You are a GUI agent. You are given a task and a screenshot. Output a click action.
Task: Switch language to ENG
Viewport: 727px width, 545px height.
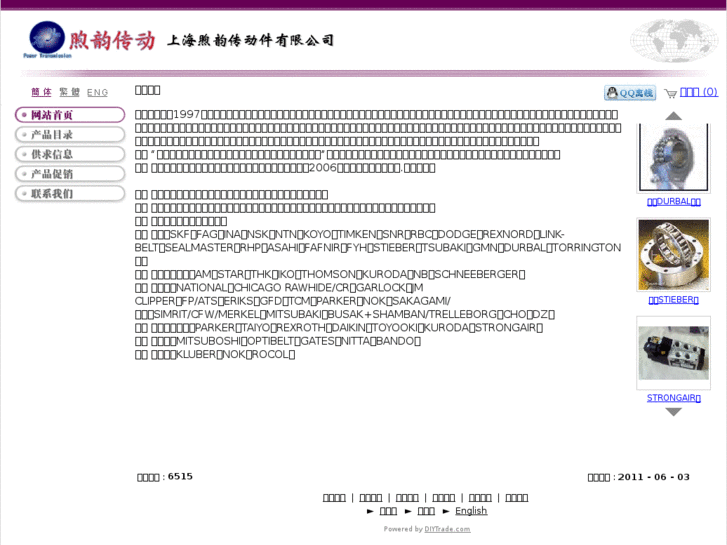point(97,92)
